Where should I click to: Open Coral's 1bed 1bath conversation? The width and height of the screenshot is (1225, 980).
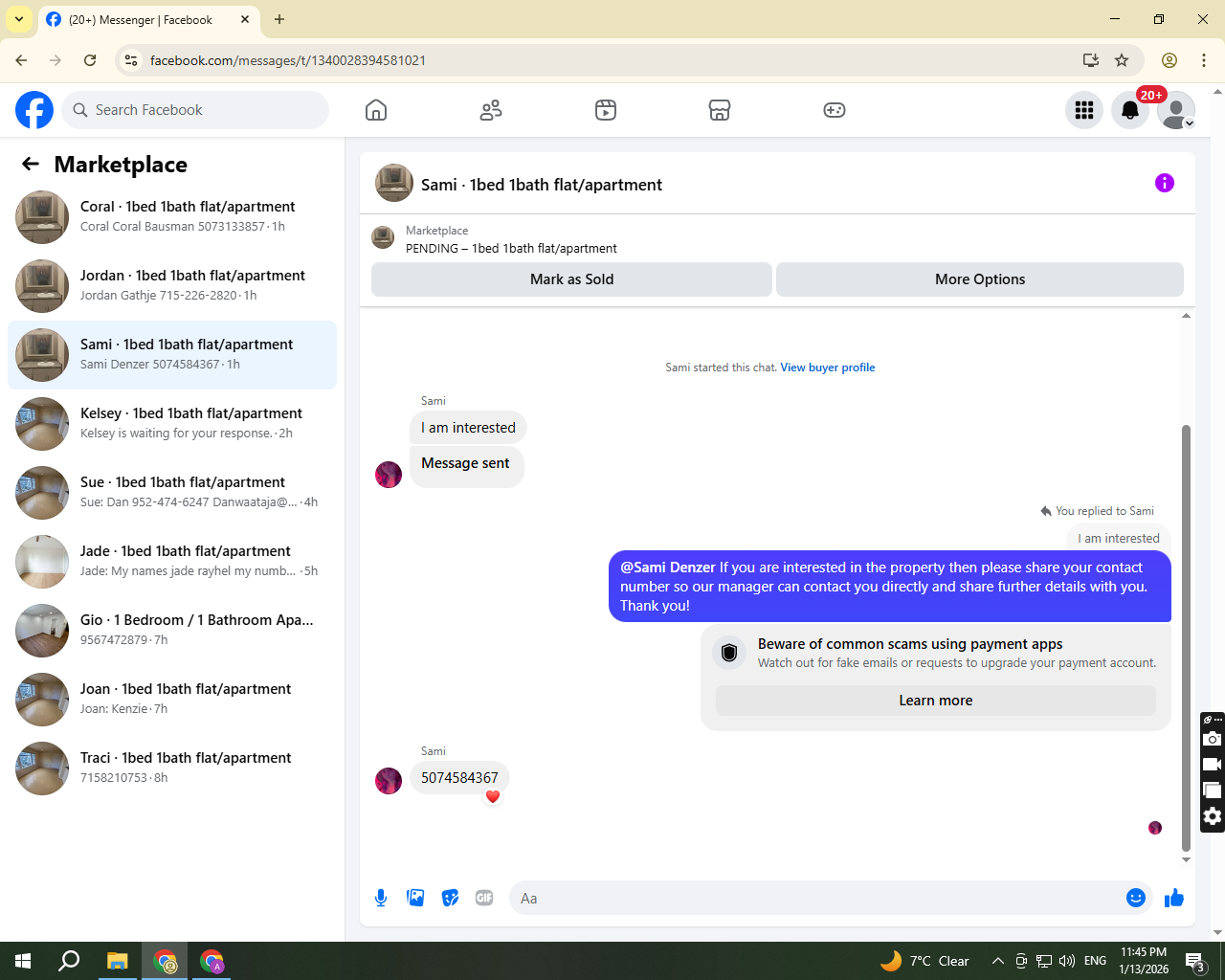[x=172, y=217]
